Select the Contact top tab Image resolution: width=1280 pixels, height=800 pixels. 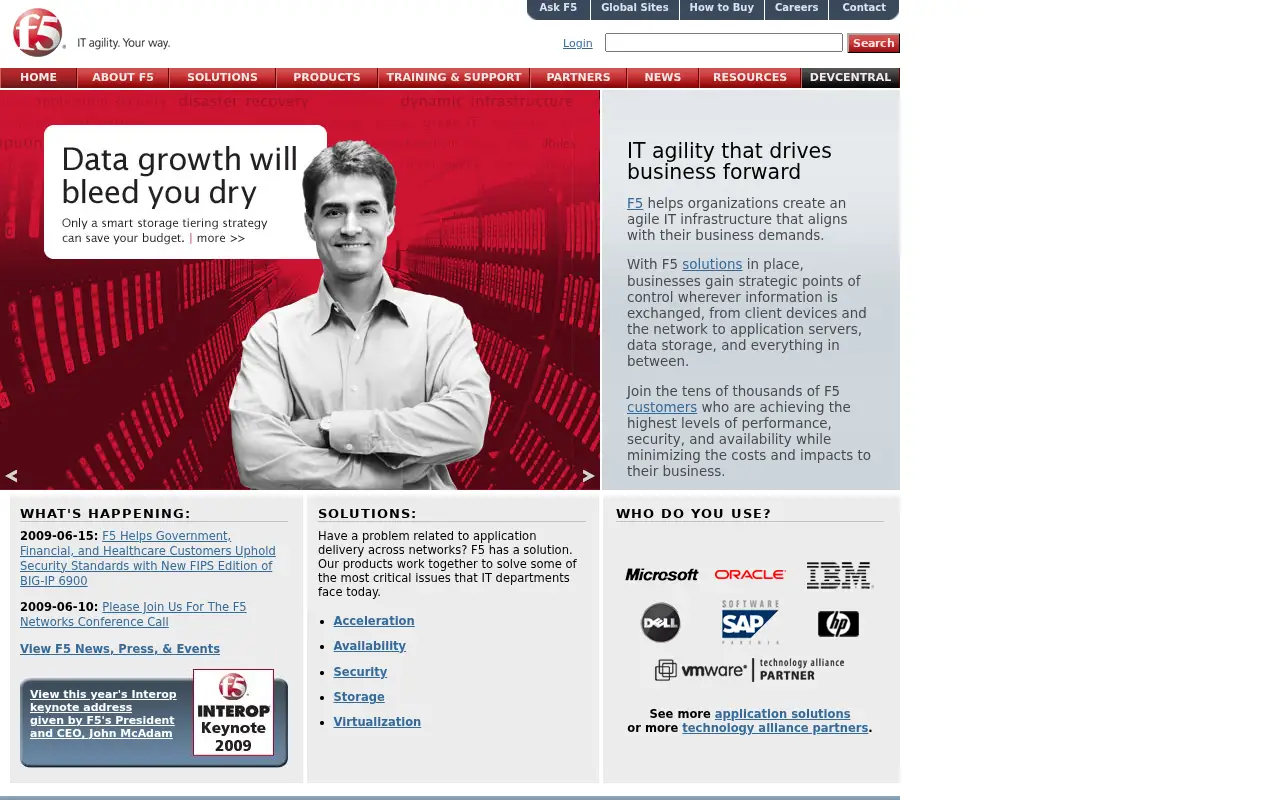pyautogui.click(x=864, y=9)
